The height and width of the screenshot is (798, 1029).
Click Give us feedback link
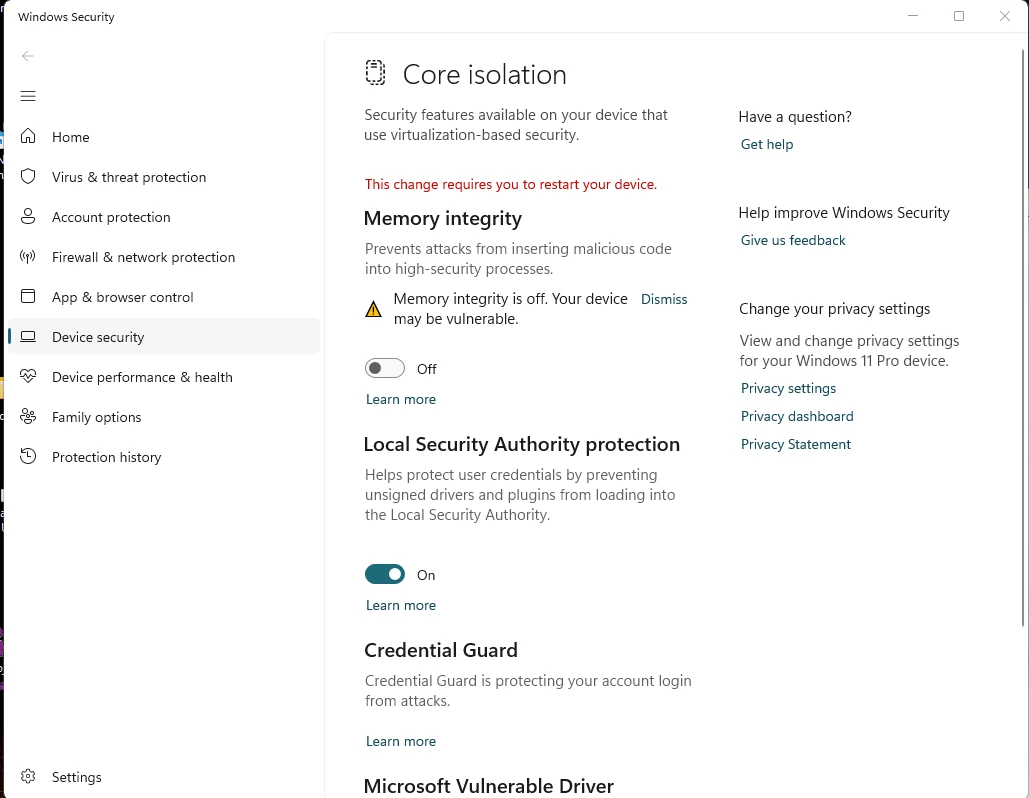793,240
